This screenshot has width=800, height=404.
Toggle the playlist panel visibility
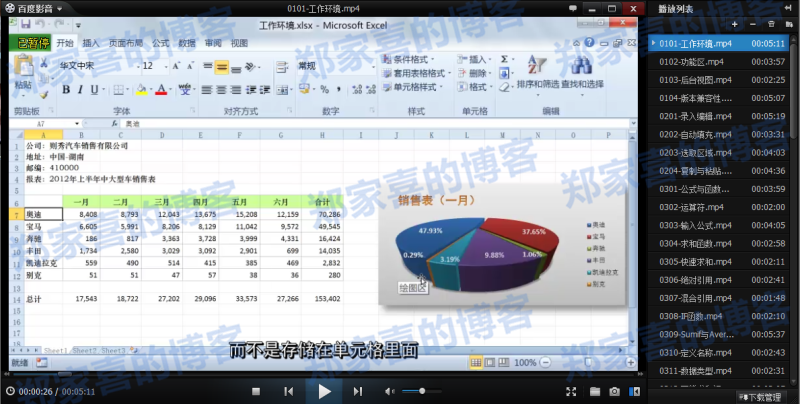click(x=634, y=391)
